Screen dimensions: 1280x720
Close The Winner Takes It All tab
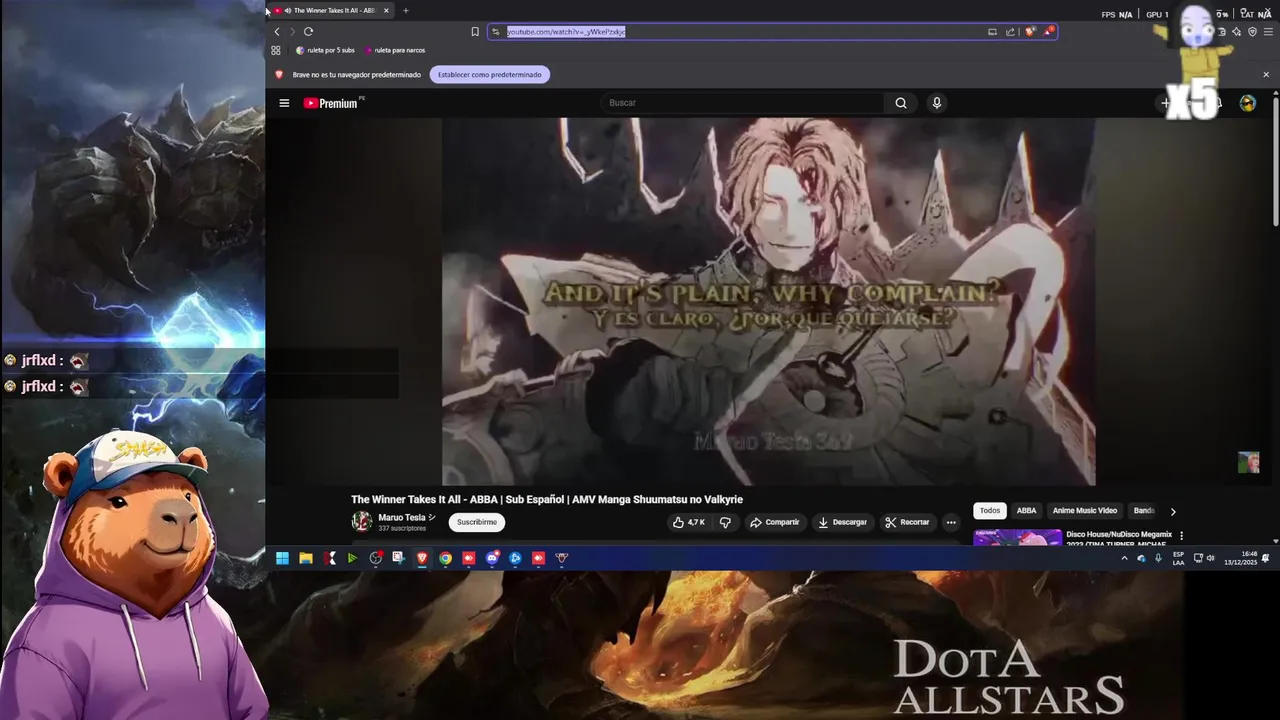[x=386, y=10]
